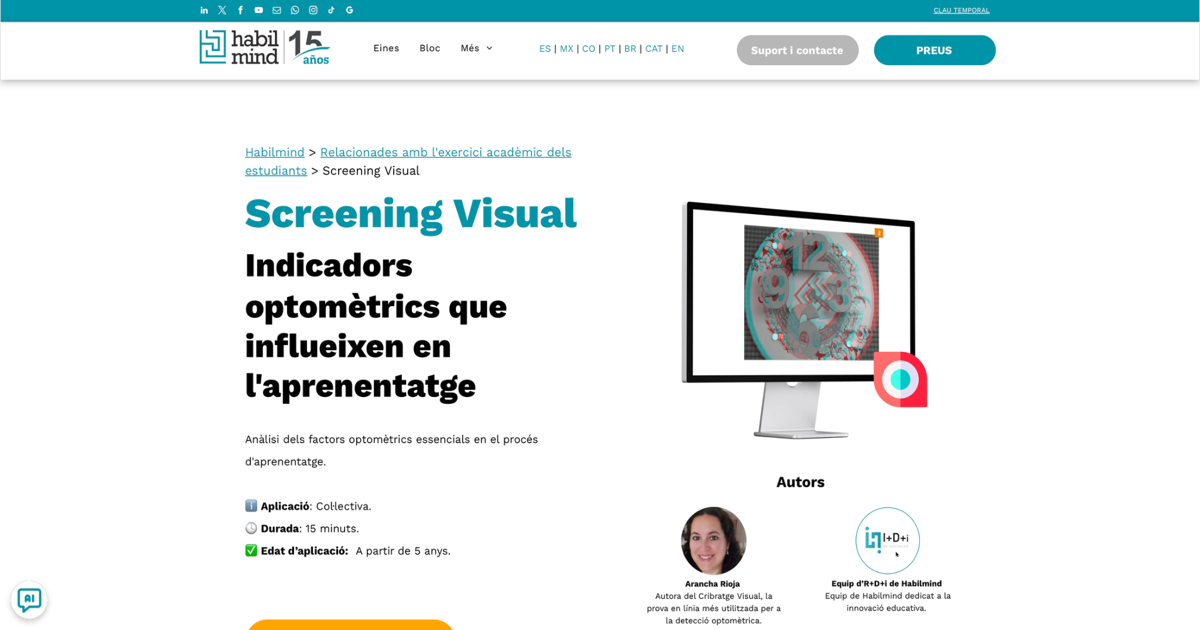This screenshot has width=1200, height=630.
Task: Click the Habilmind 15 años logo
Action: 264,47
